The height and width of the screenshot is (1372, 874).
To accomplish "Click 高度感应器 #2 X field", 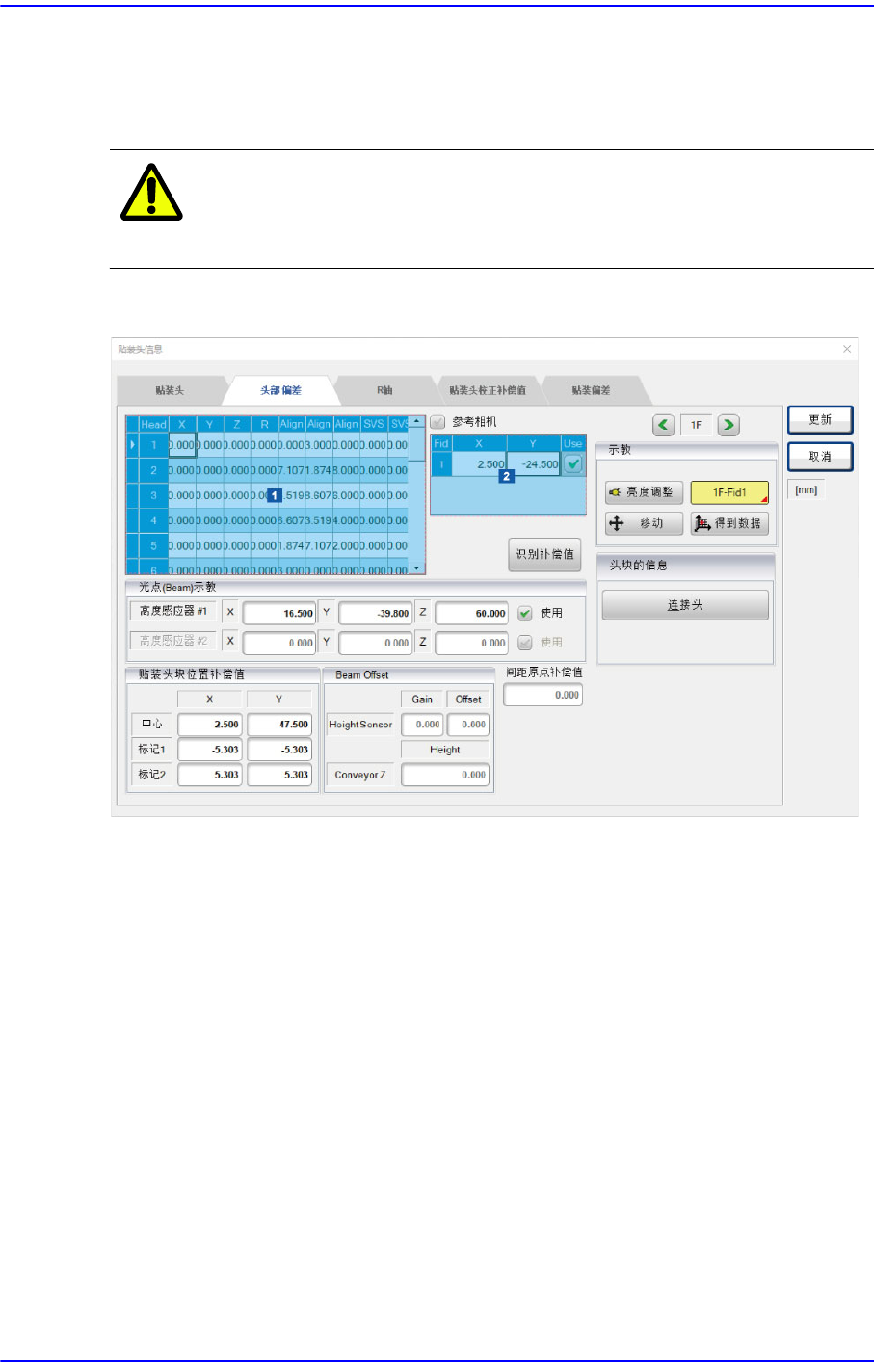I will point(279,643).
